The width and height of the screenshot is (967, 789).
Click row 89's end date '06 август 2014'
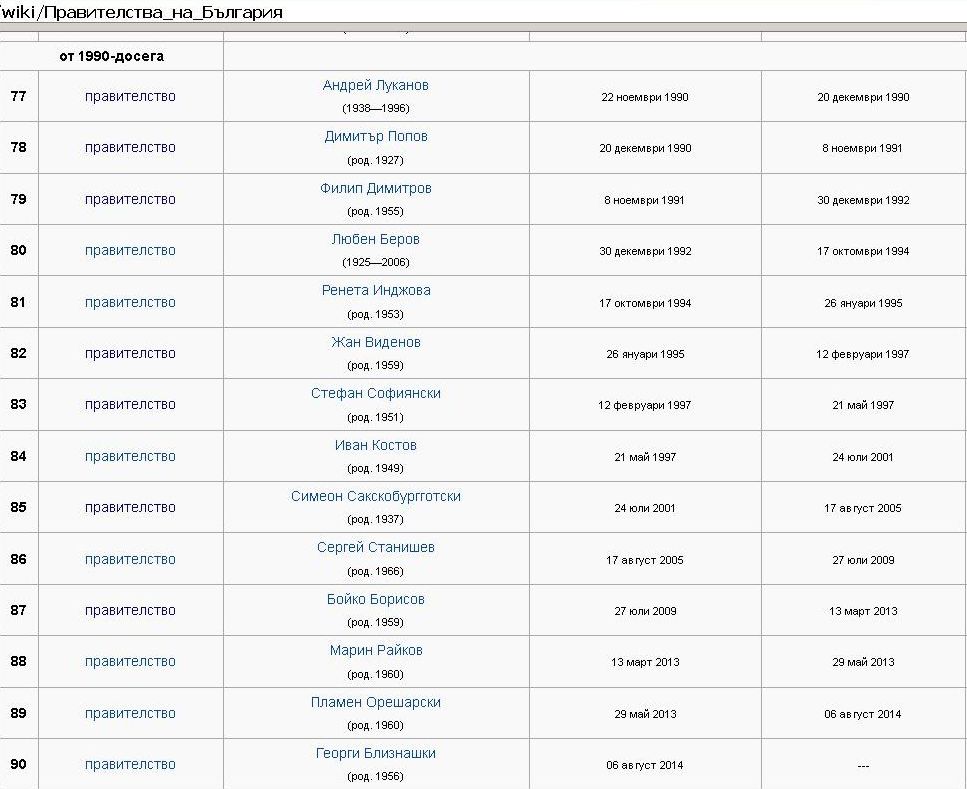(x=863, y=714)
